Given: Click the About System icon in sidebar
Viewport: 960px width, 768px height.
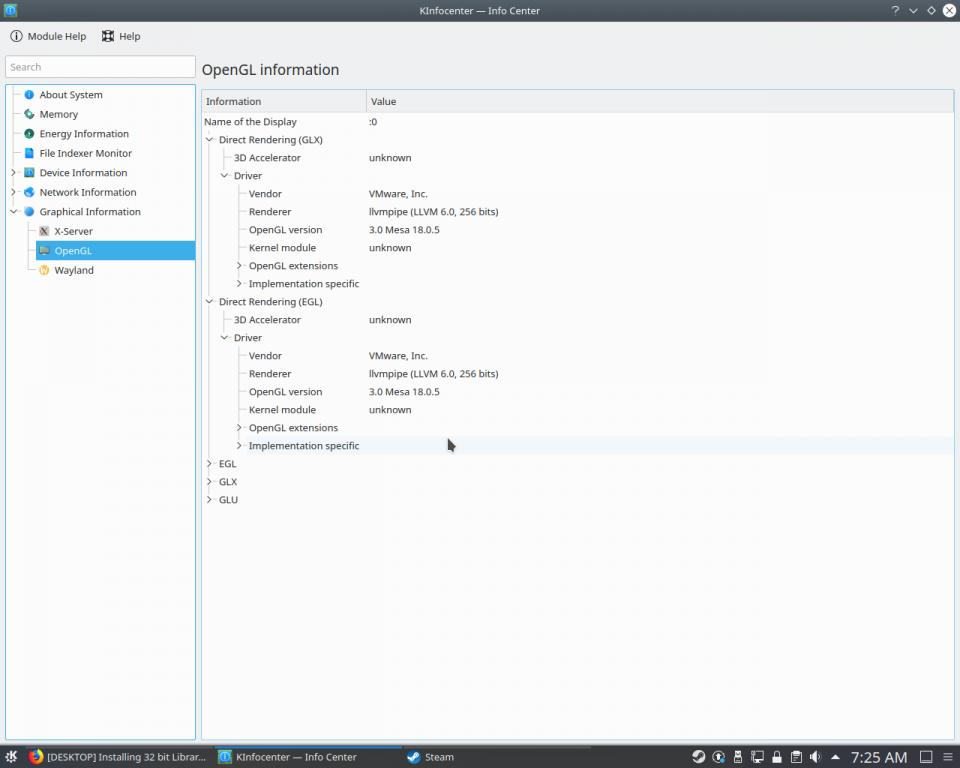Looking at the screenshot, I should click(29, 95).
